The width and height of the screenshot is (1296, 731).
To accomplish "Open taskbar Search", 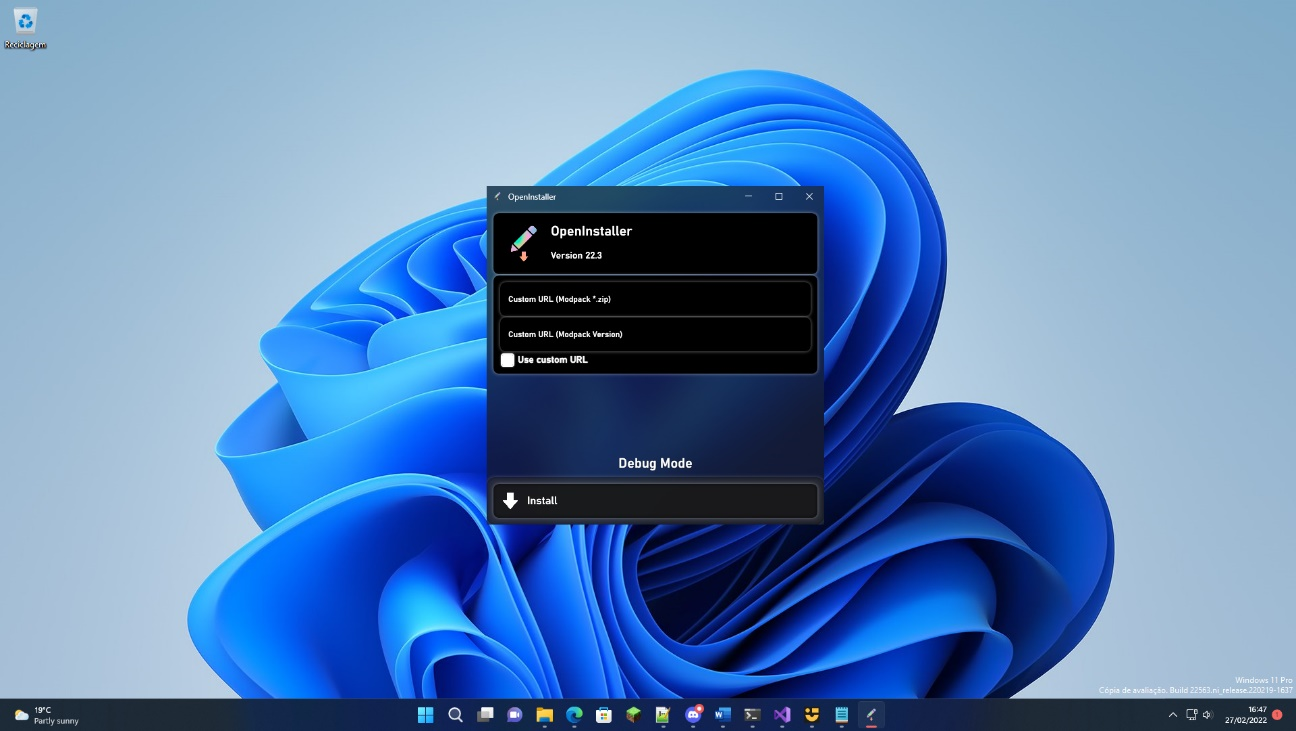I will coord(455,715).
